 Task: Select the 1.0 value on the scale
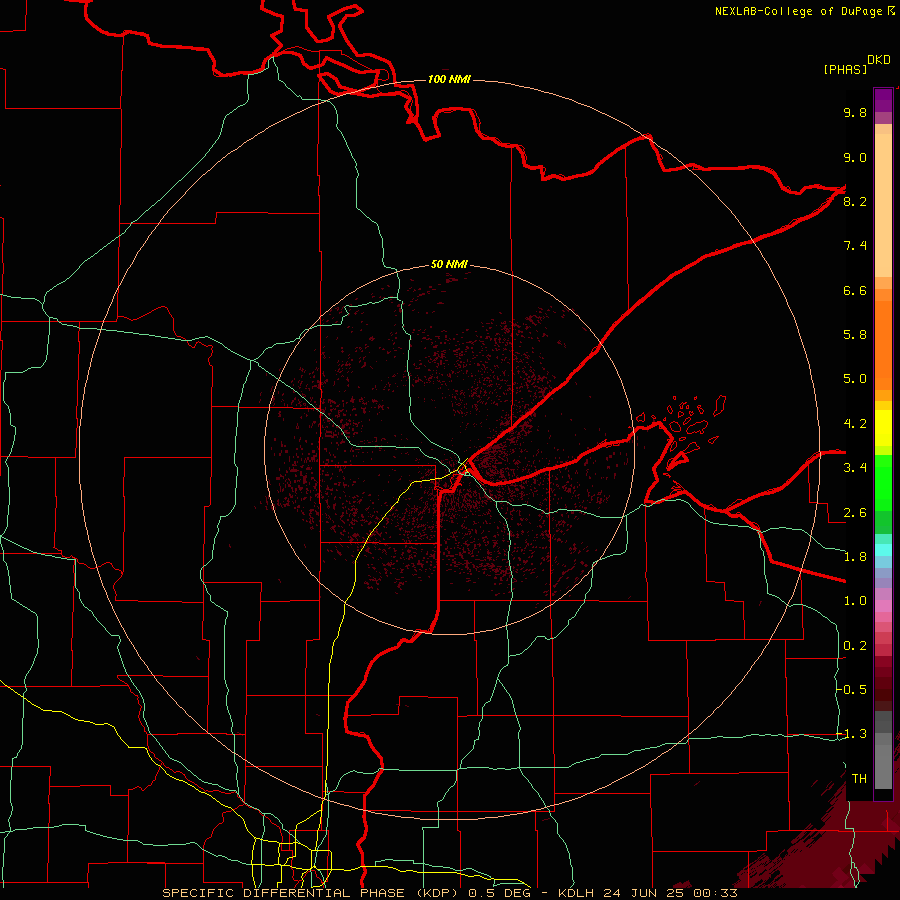click(x=855, y=601)
